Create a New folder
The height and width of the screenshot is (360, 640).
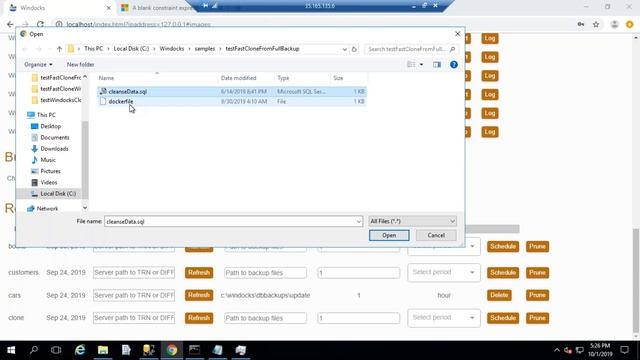pos(80,64)
